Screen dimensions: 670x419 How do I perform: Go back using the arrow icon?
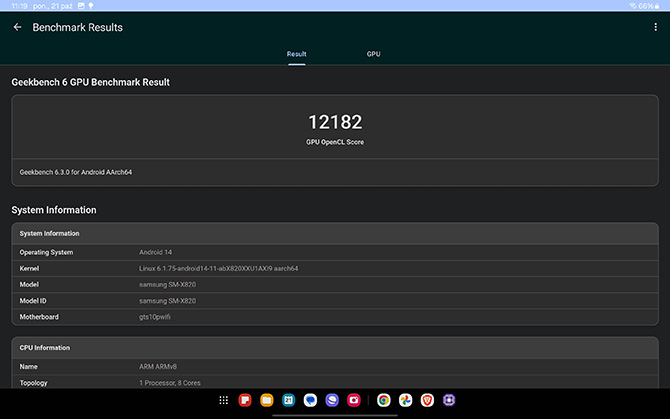(18, 27)
